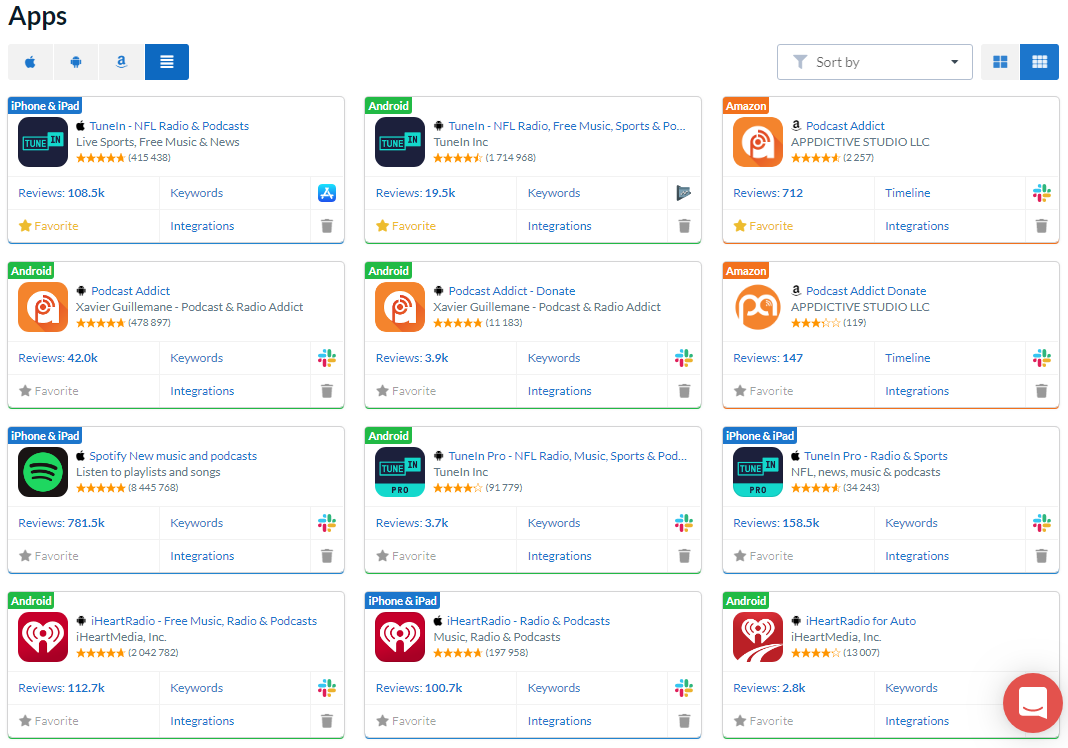This screenshot has width=1068, height=748.
Task: Unfavorite TuneIn Android NFL Radio app
Action: (406, 225)
